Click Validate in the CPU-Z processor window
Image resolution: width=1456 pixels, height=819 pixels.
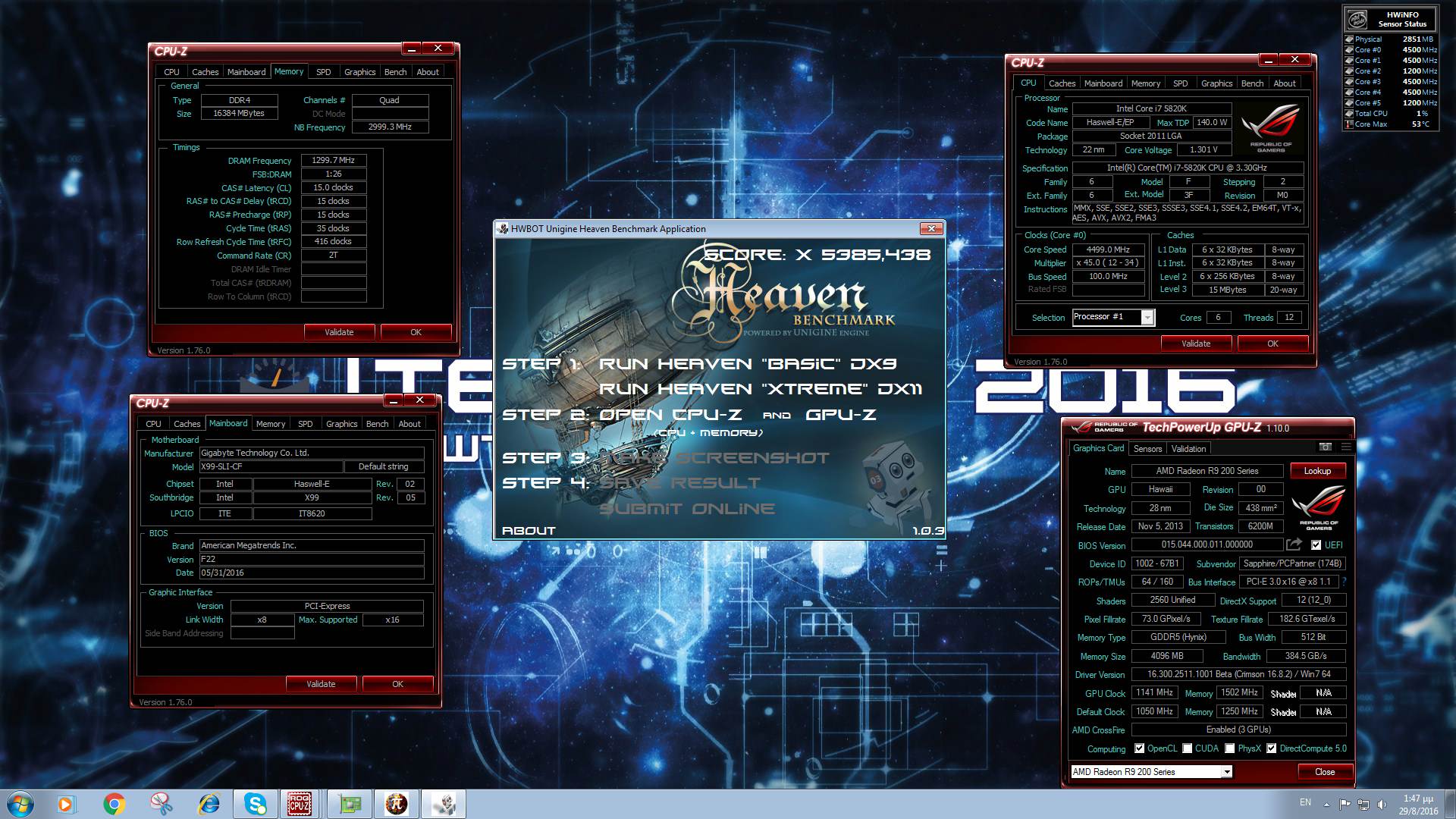point(1196,344)
